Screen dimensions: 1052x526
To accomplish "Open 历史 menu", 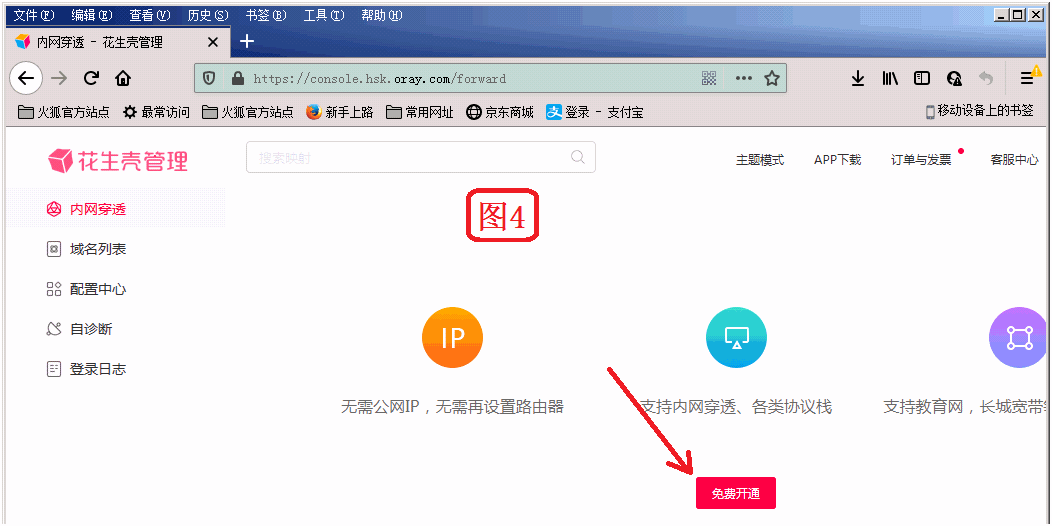I will [x=208, y=15].
